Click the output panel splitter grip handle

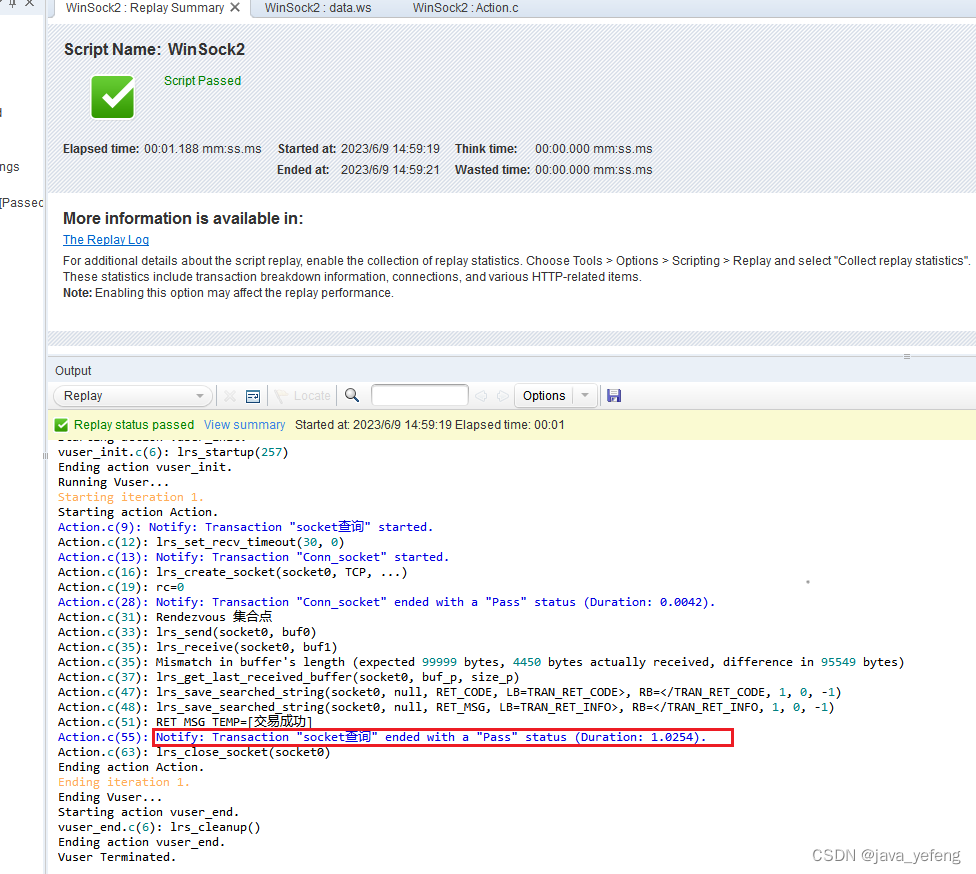907,356
